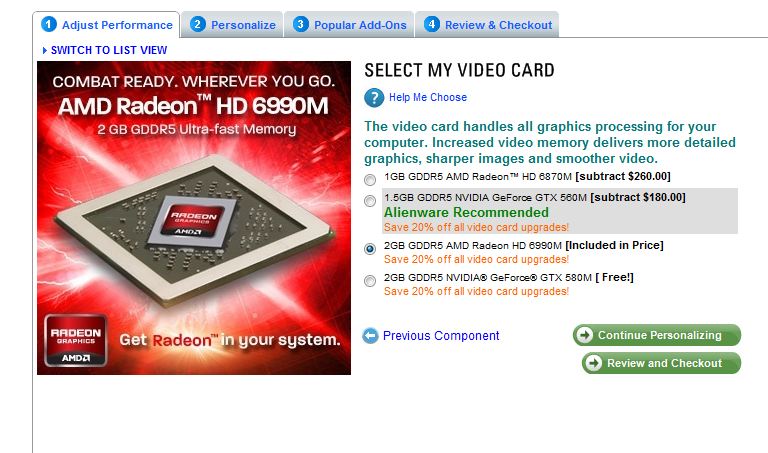
Task: Click the number 4 step circle icon
Action: click(432, 24)
